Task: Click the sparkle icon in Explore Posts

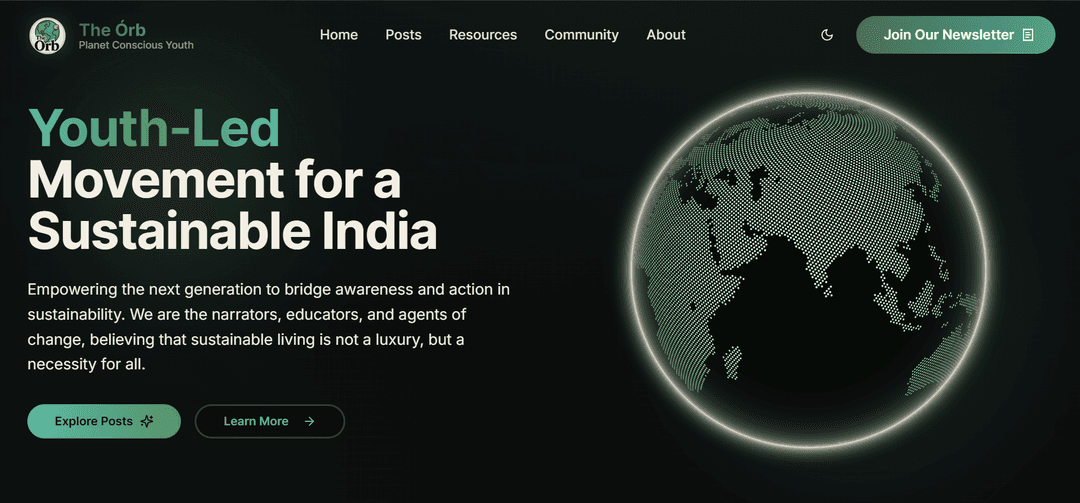Action: [147, 422]
